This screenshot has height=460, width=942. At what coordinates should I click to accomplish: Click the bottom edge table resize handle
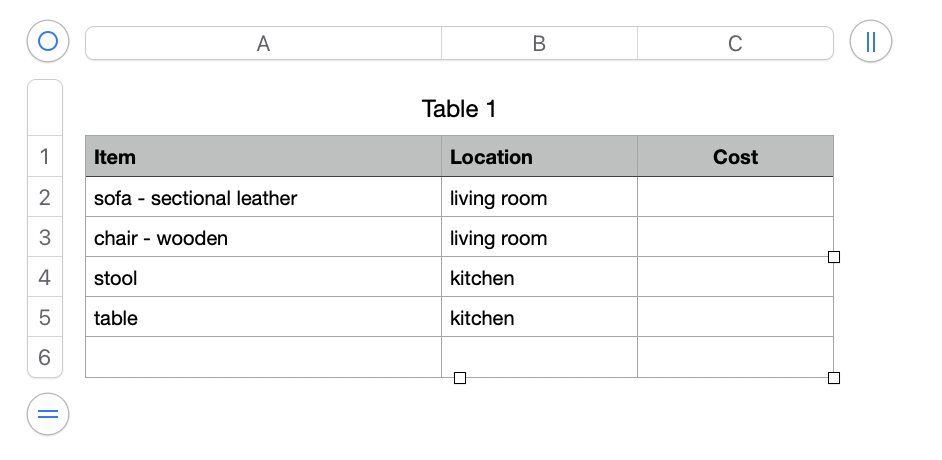point(460,378)
